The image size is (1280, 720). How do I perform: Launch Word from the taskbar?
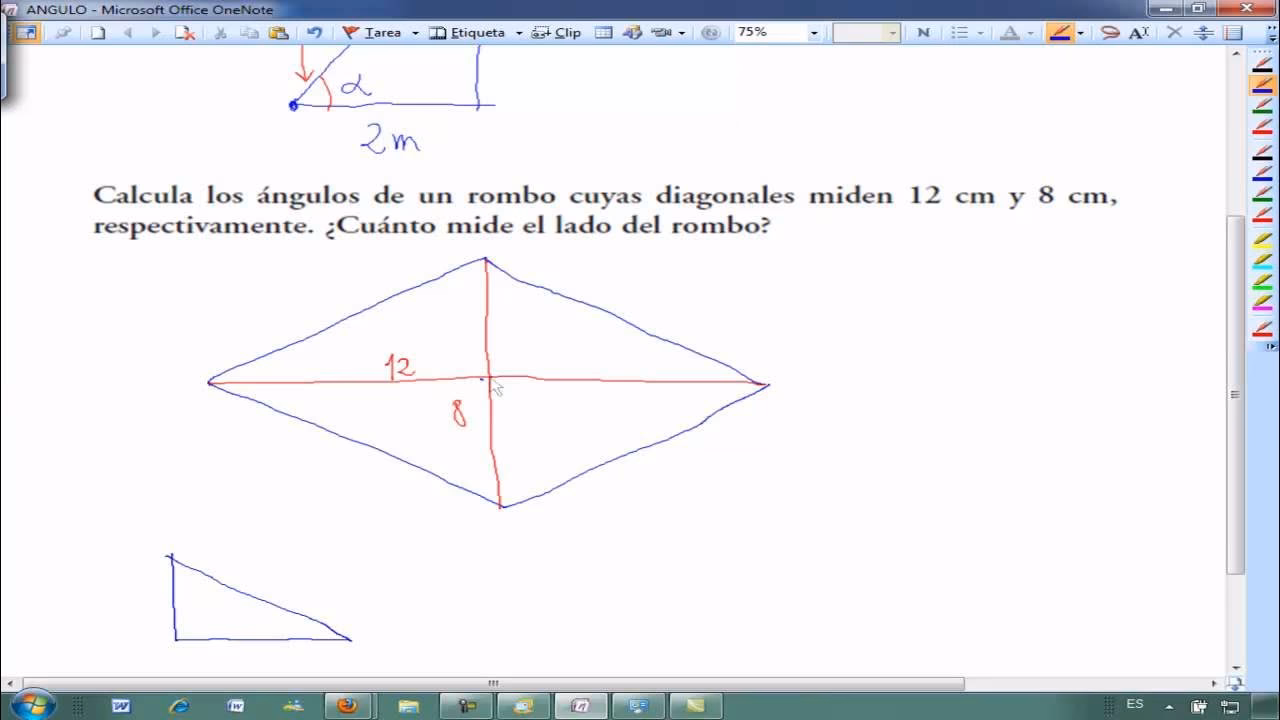coord(119,707)
